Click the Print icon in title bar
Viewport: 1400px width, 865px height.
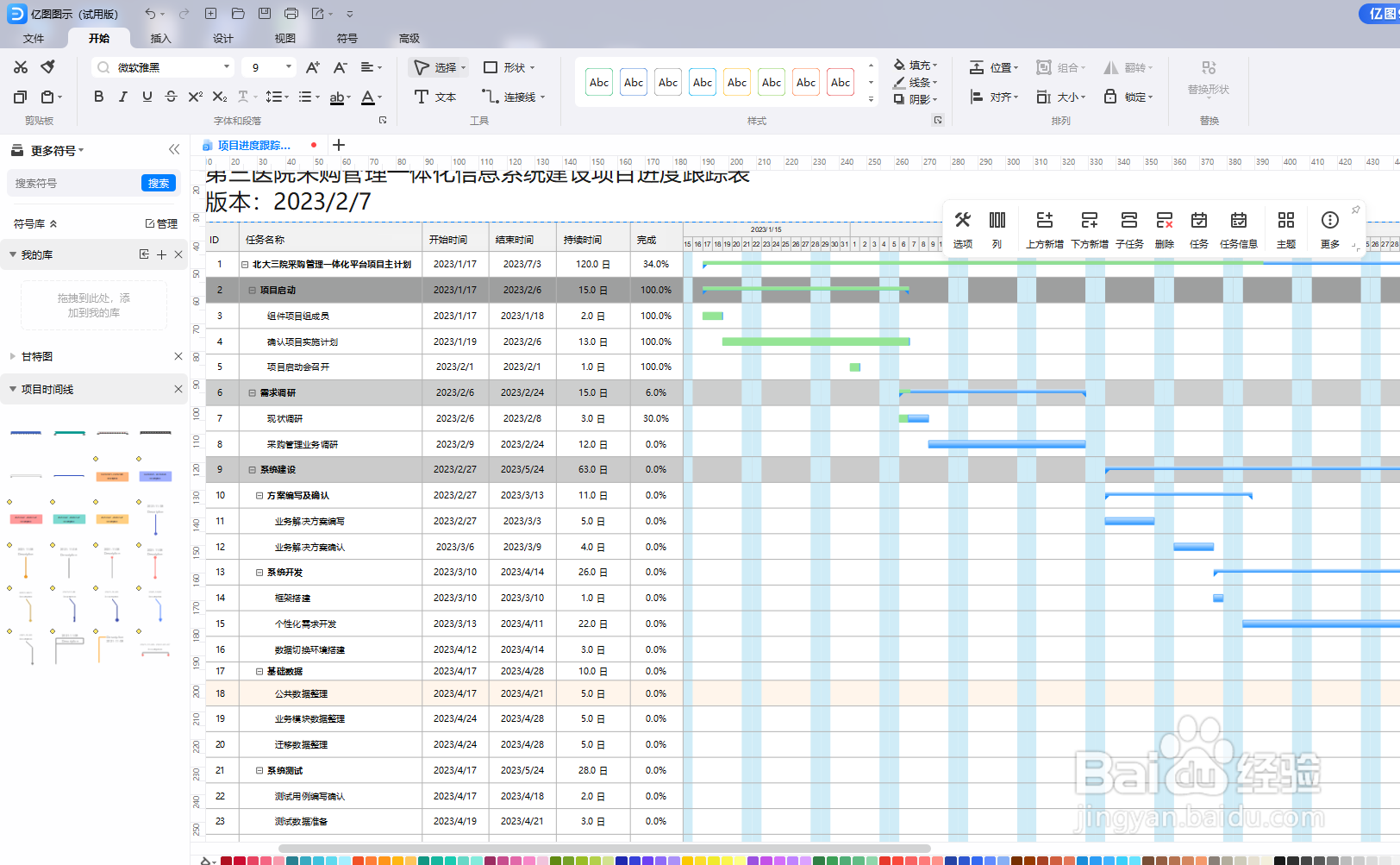[291, 14]
